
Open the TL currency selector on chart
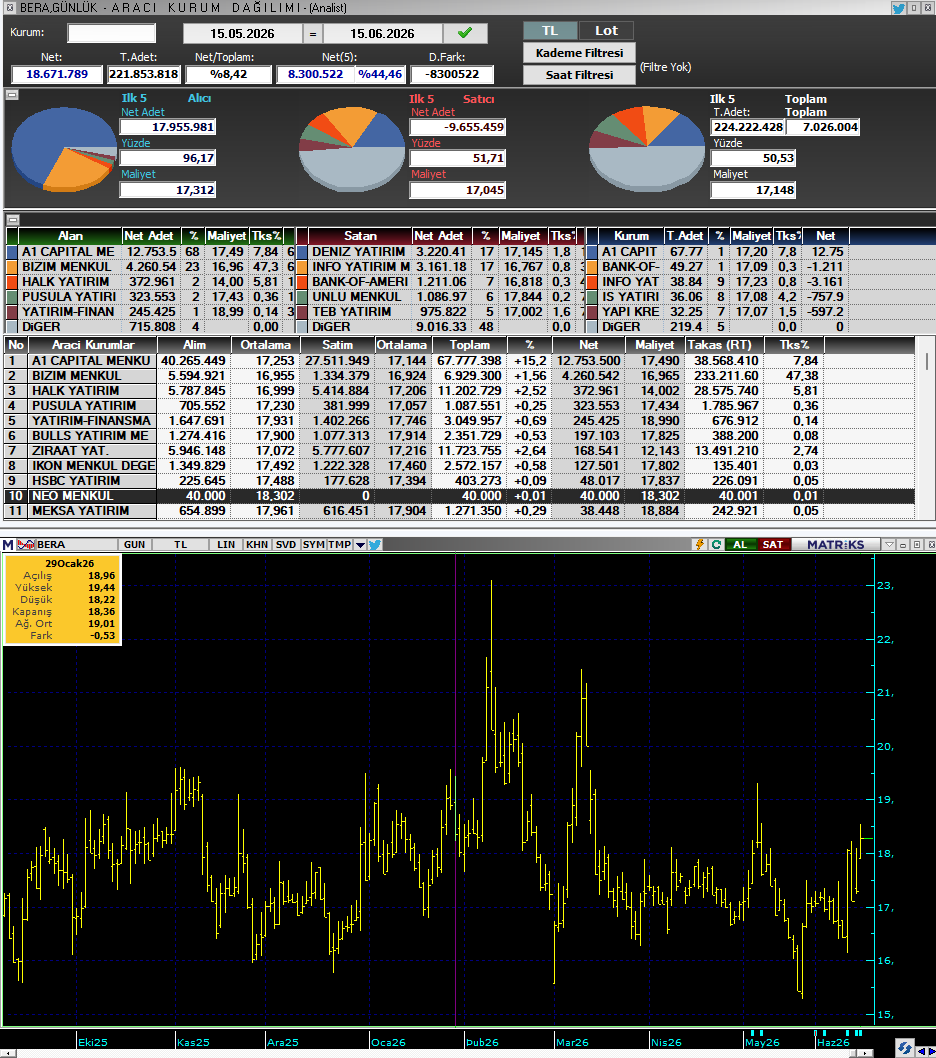point(180,545)
